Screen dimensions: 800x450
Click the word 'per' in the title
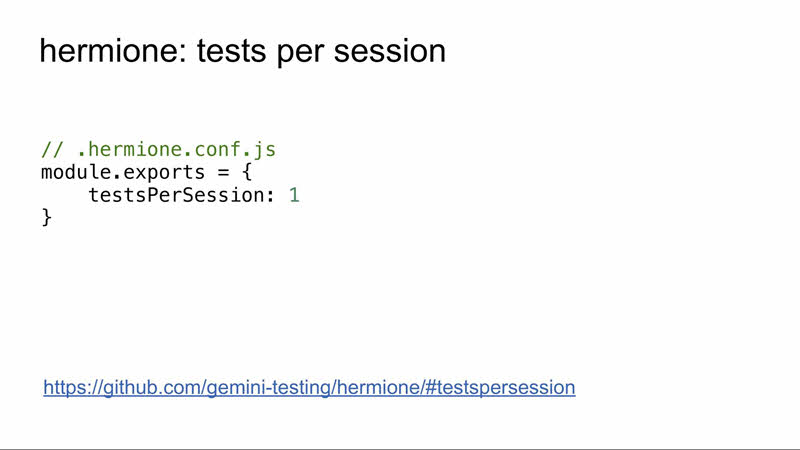point(301,54)
